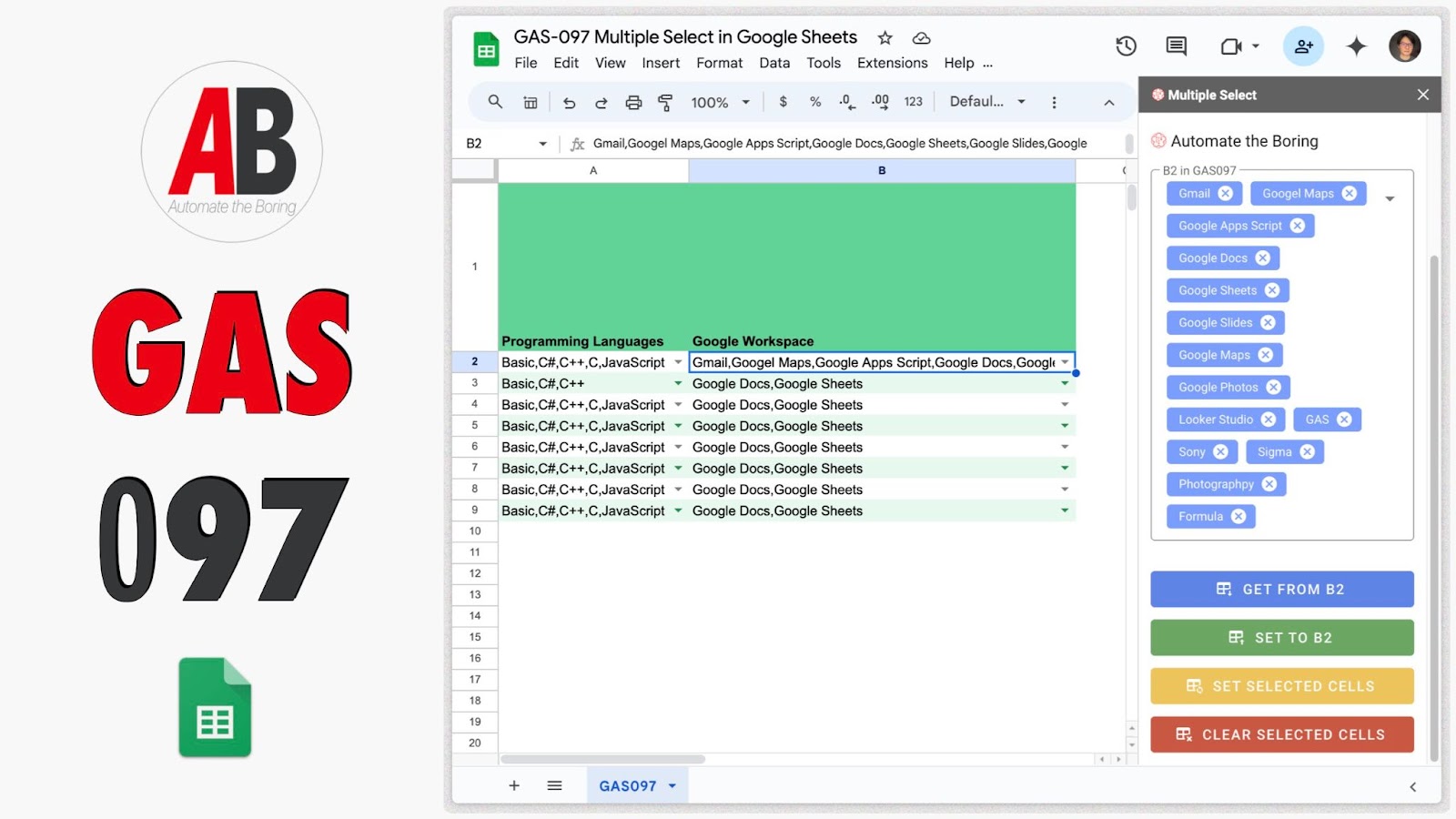Open the Insert menu

[661, 63]
